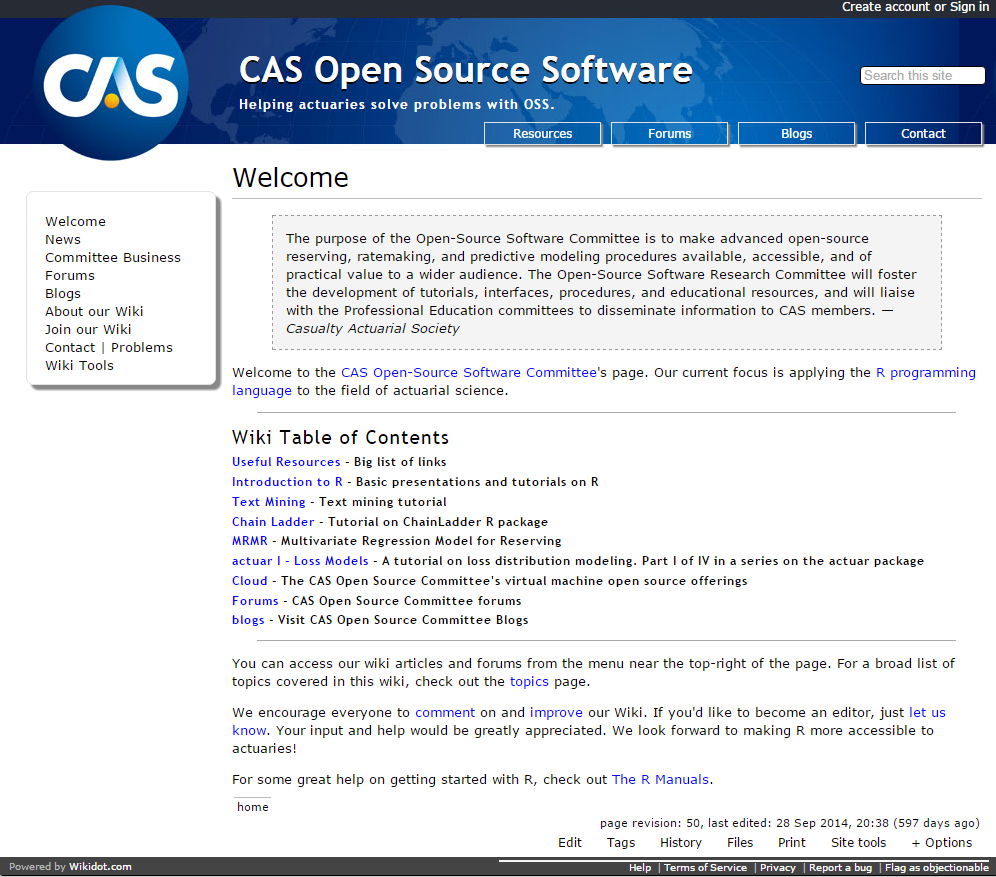Open Privacy footer link
Image resolution: width=996 pixels, height=877 pixels.
tap(777, 867)
